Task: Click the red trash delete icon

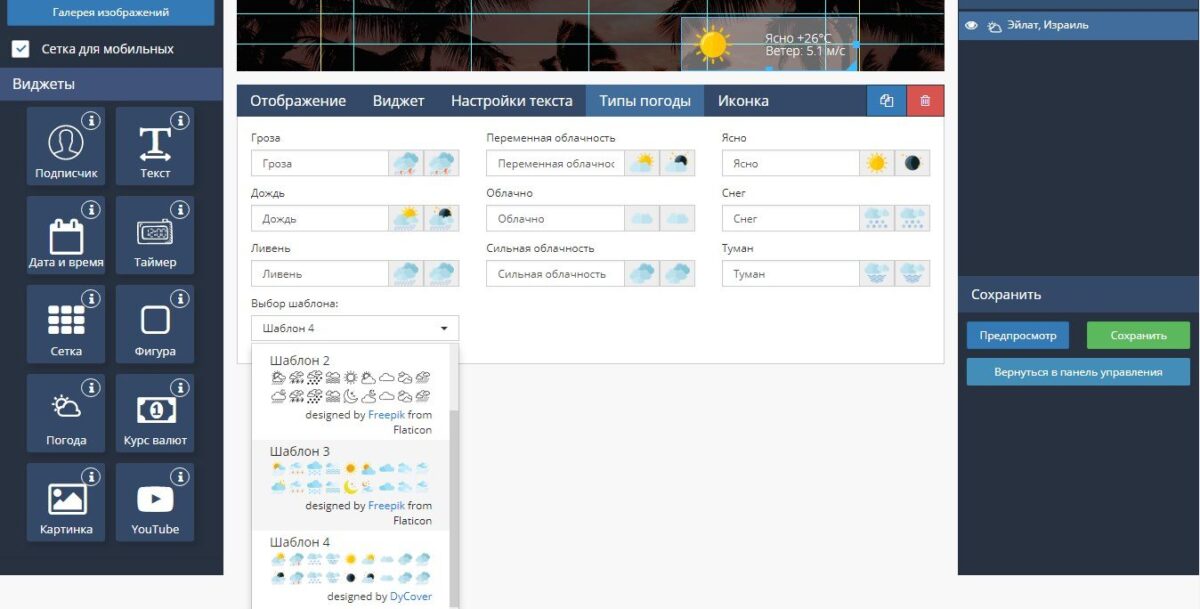Action: [x=925, y=101]
